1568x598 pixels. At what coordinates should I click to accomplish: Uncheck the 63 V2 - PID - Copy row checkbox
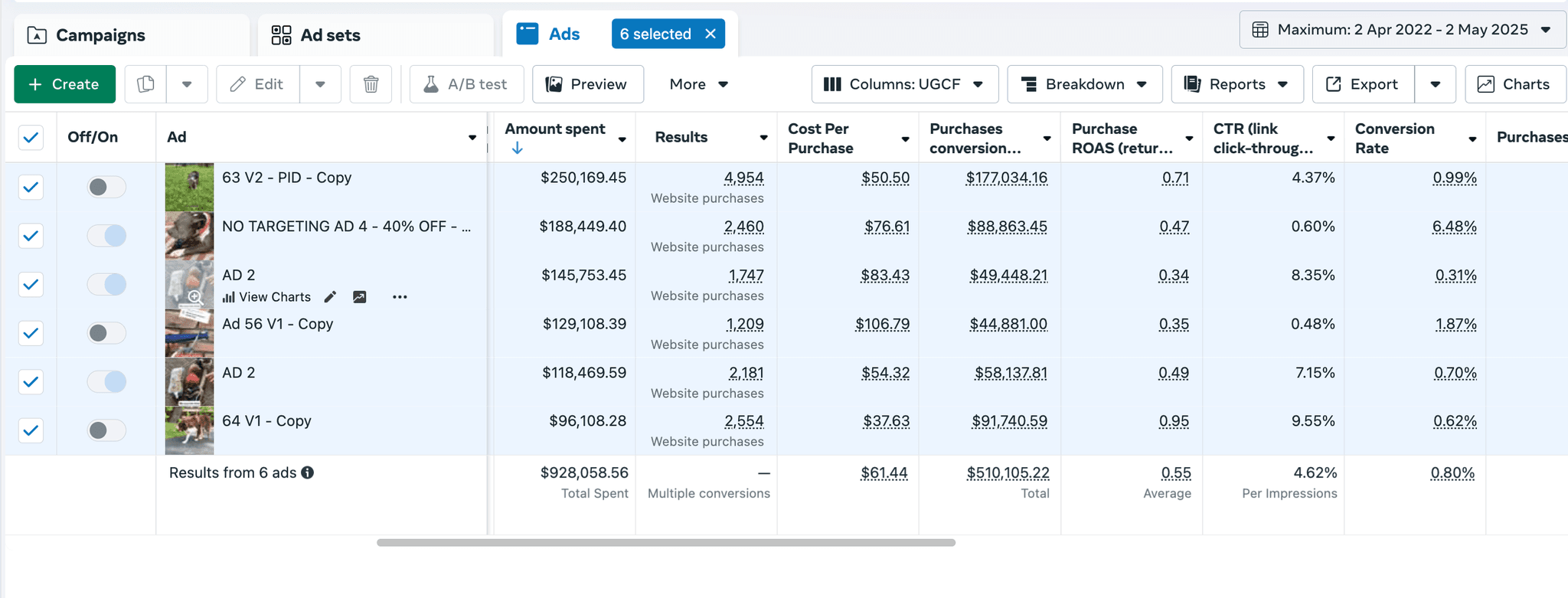[x=31, y=187]
